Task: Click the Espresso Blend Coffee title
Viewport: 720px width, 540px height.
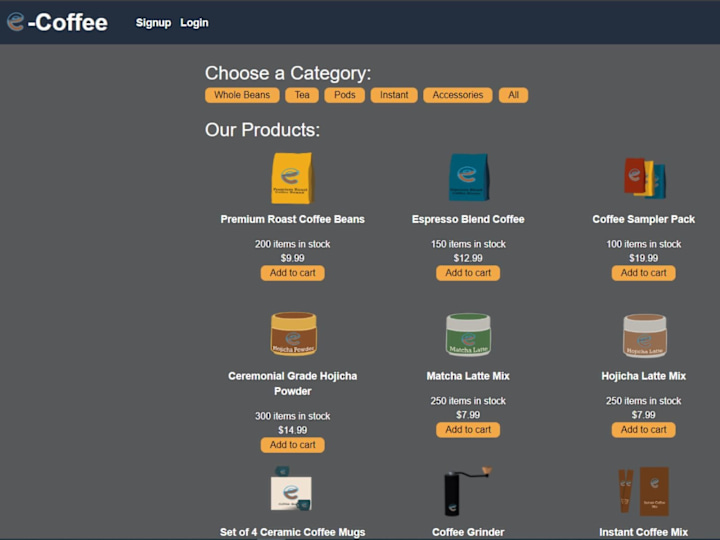Action: 468,219
